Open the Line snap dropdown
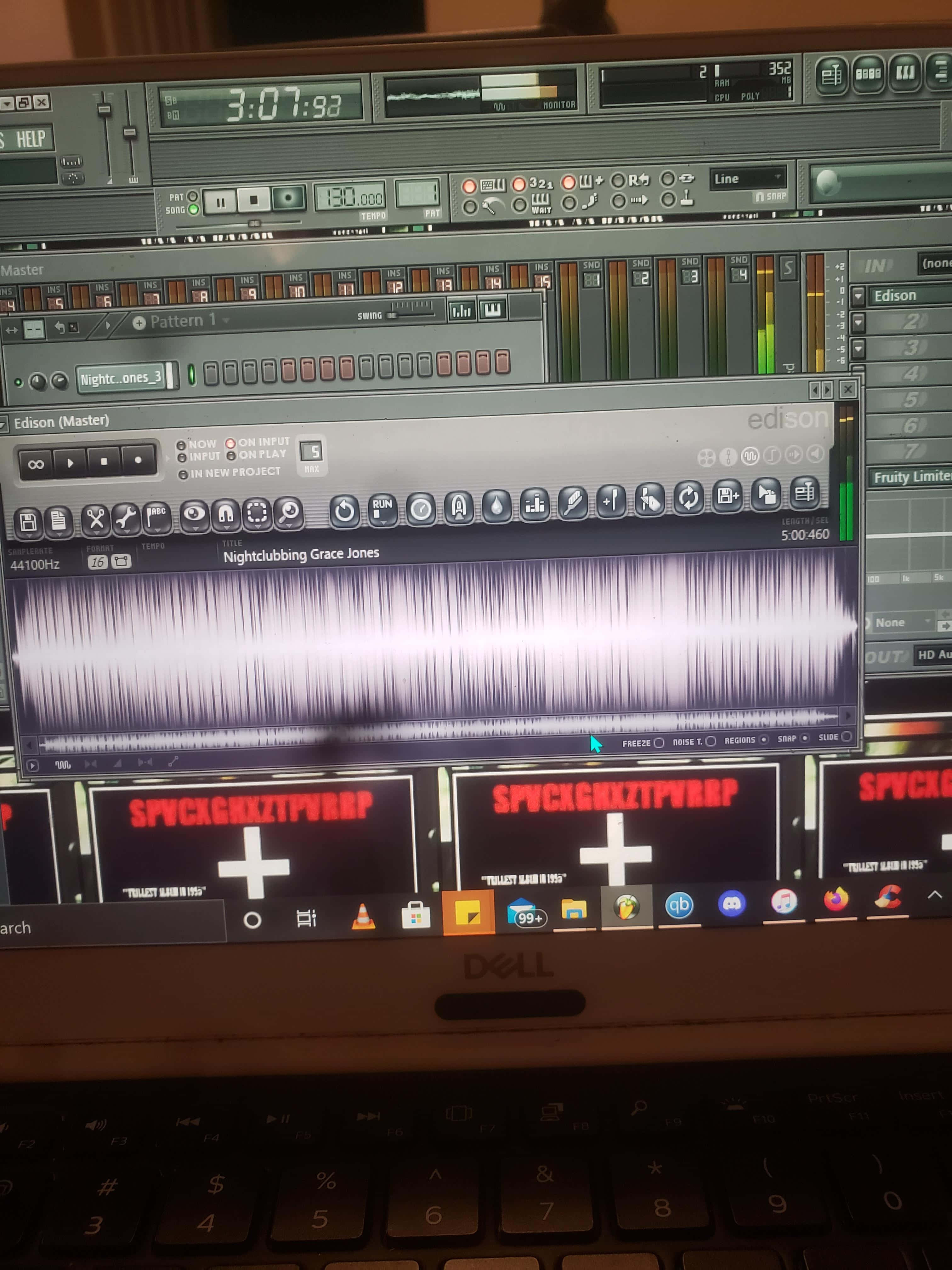The width and height of the screenshot is (952, 1270). click(747, 179)
